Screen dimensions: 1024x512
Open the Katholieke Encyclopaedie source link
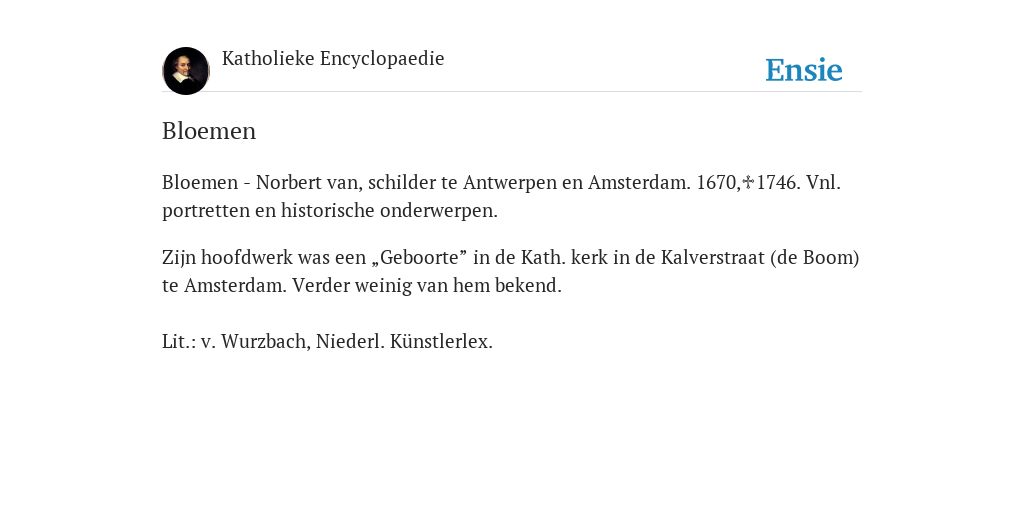(x=333, y=59)
